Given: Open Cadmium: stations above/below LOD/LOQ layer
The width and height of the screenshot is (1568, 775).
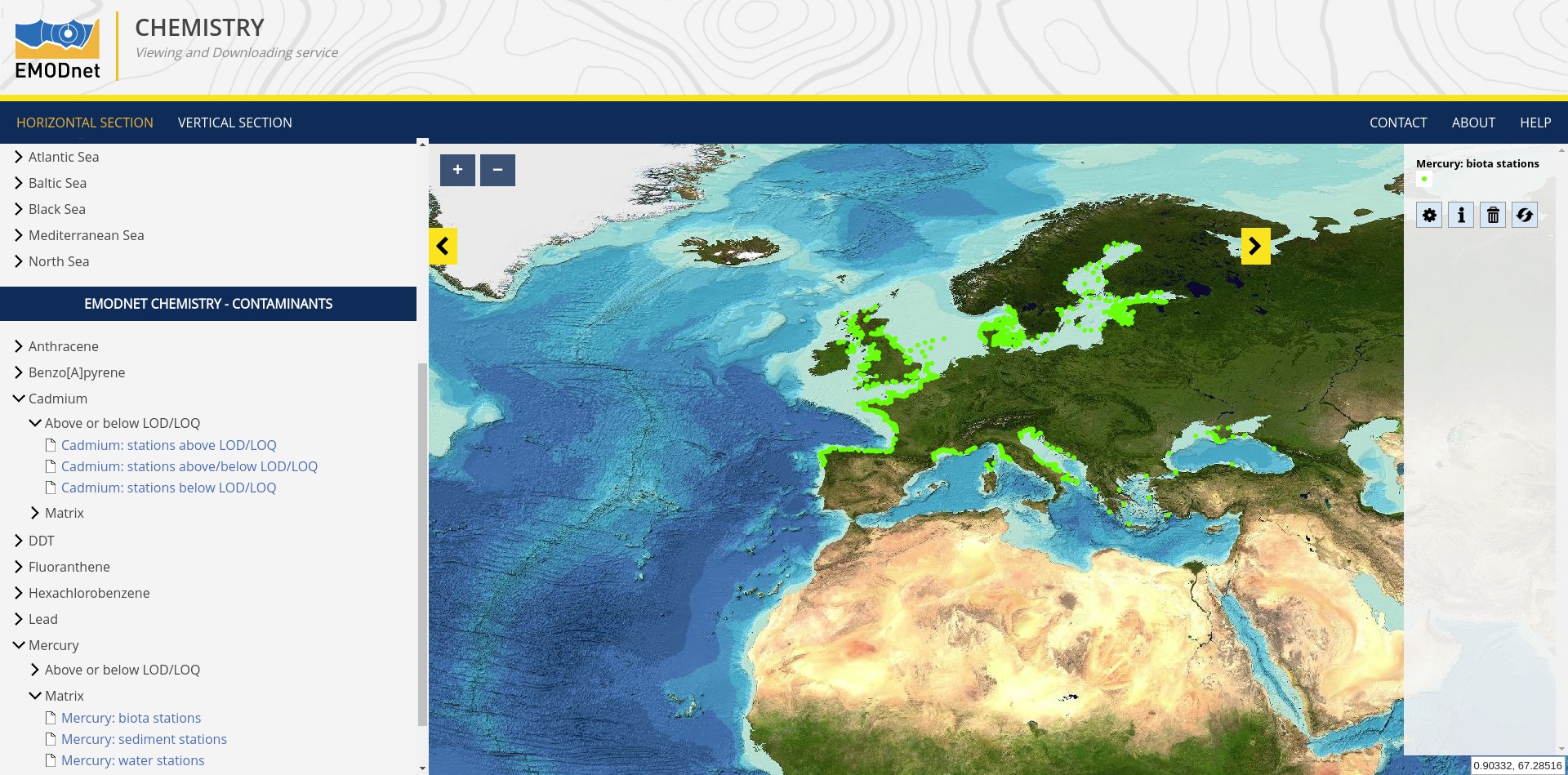Looking at the screenshot, I should pyautogui.click(x=189, y=466).
